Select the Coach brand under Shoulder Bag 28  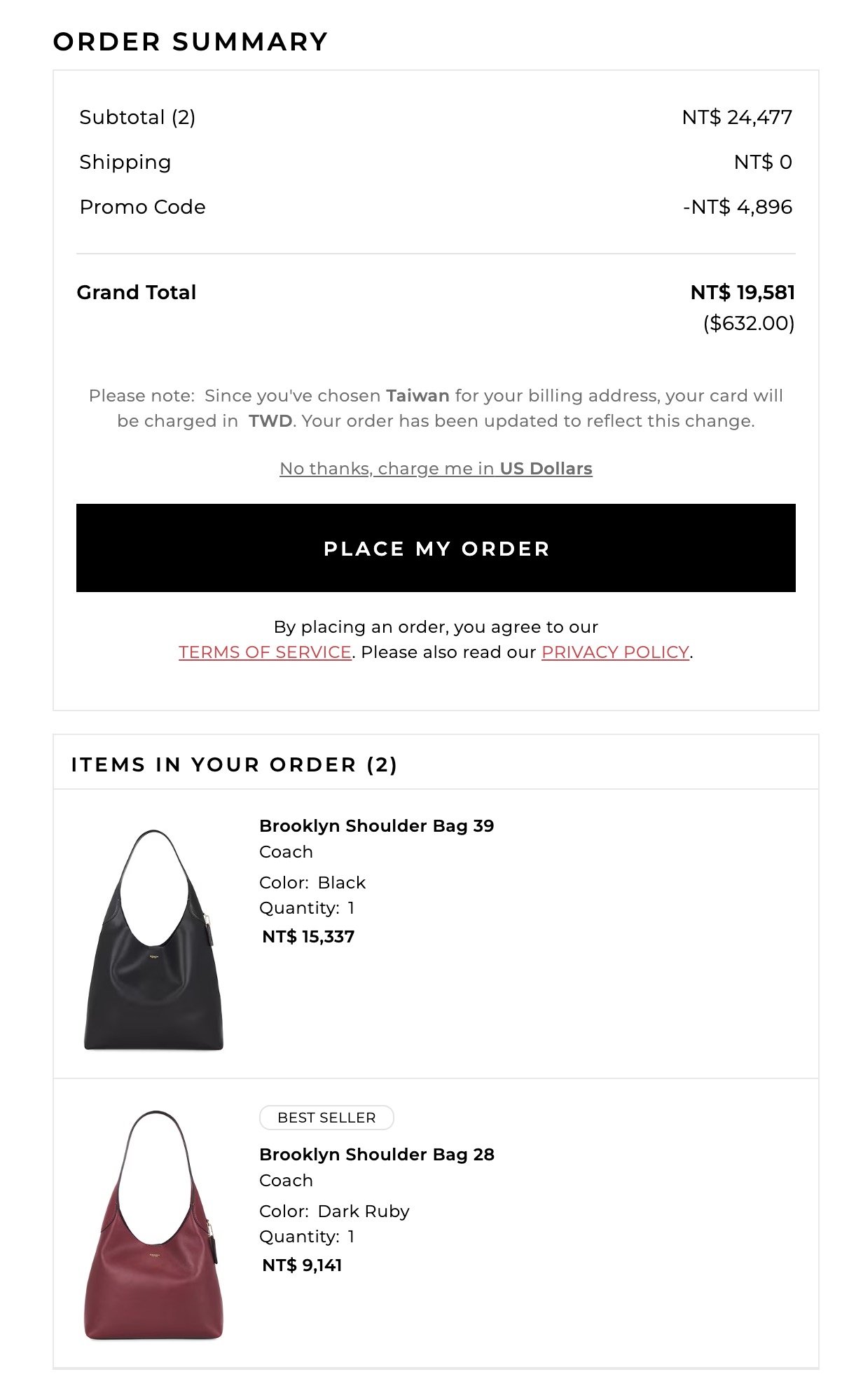(x=286, y=1181)
